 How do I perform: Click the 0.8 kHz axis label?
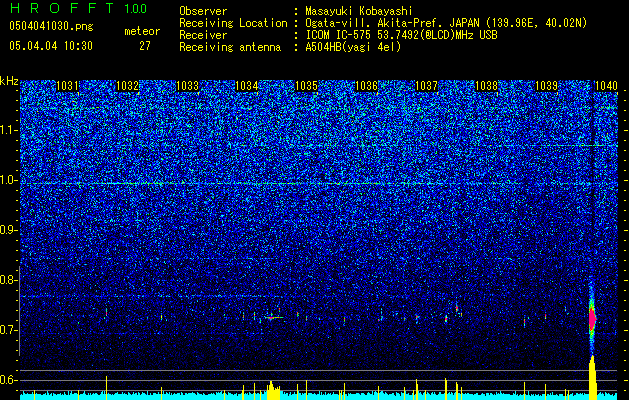(x=8, y=280)
